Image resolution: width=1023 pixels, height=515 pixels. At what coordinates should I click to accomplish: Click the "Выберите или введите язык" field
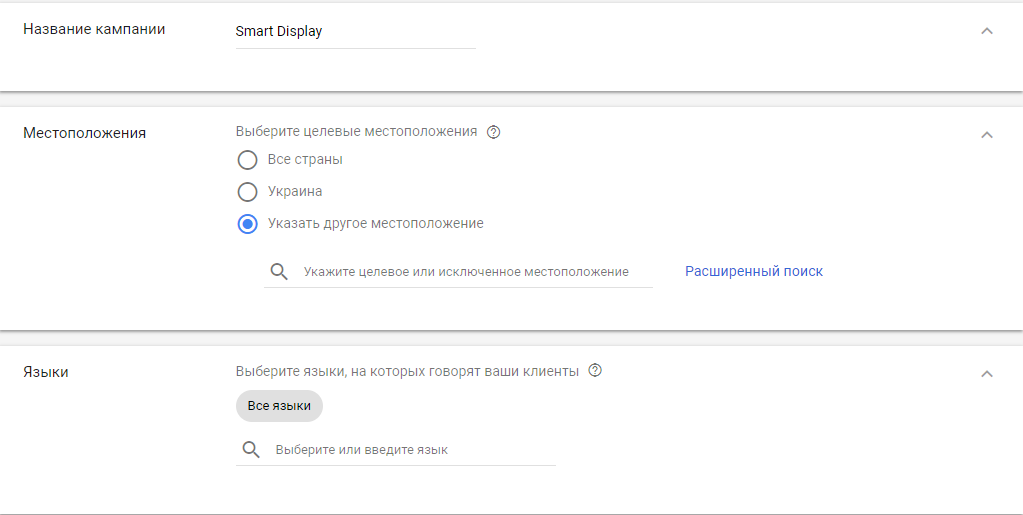click(x=410, y=450)
